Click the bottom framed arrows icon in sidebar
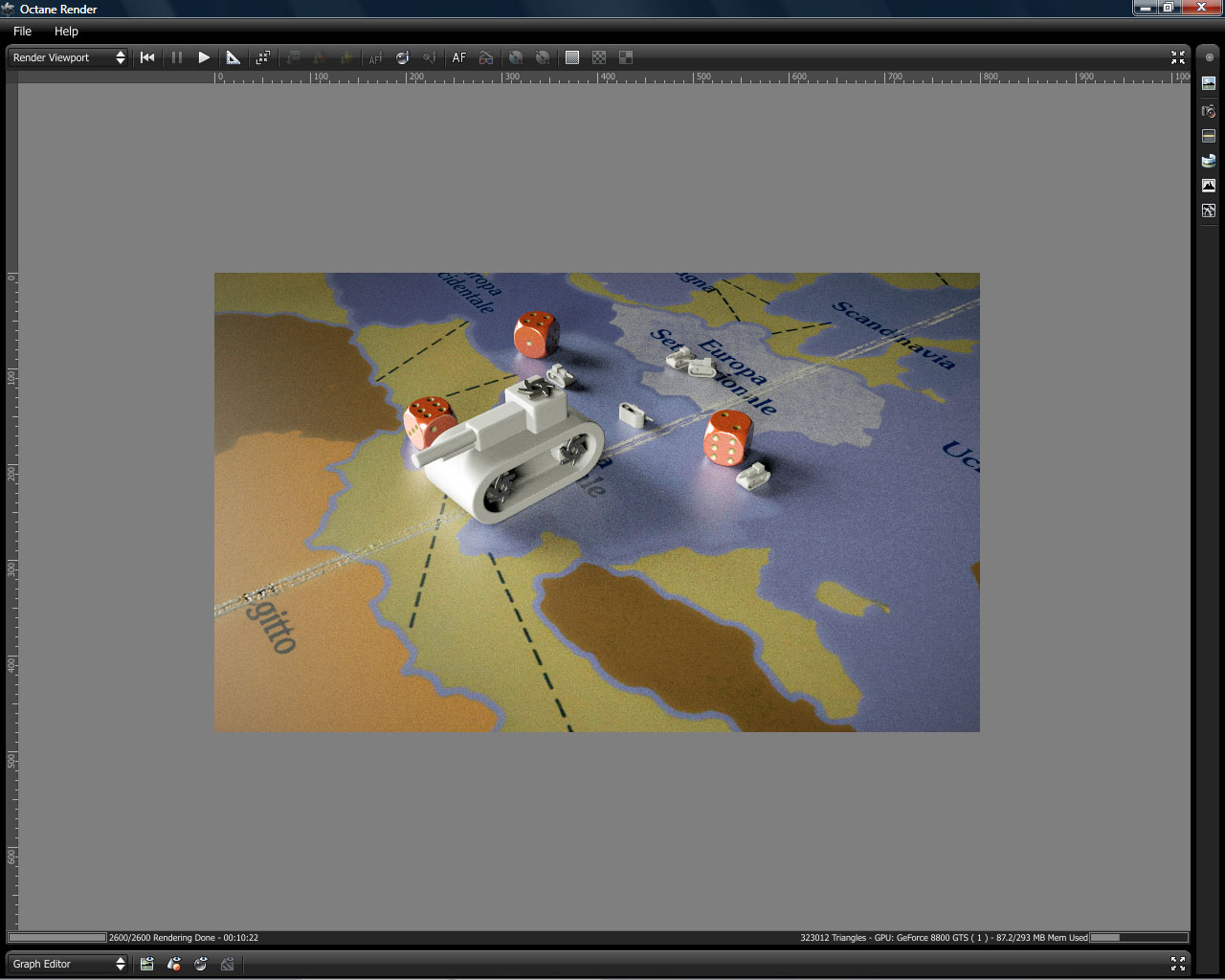The image size is (1225, 980). point(1209,211)
